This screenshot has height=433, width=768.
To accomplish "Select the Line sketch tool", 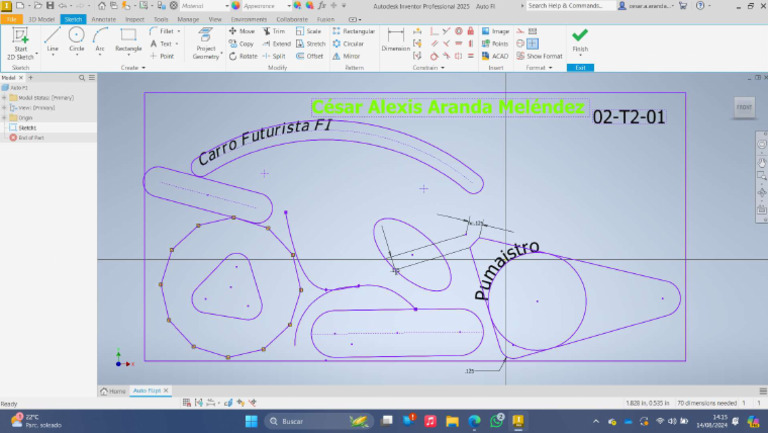I will 52,41.
